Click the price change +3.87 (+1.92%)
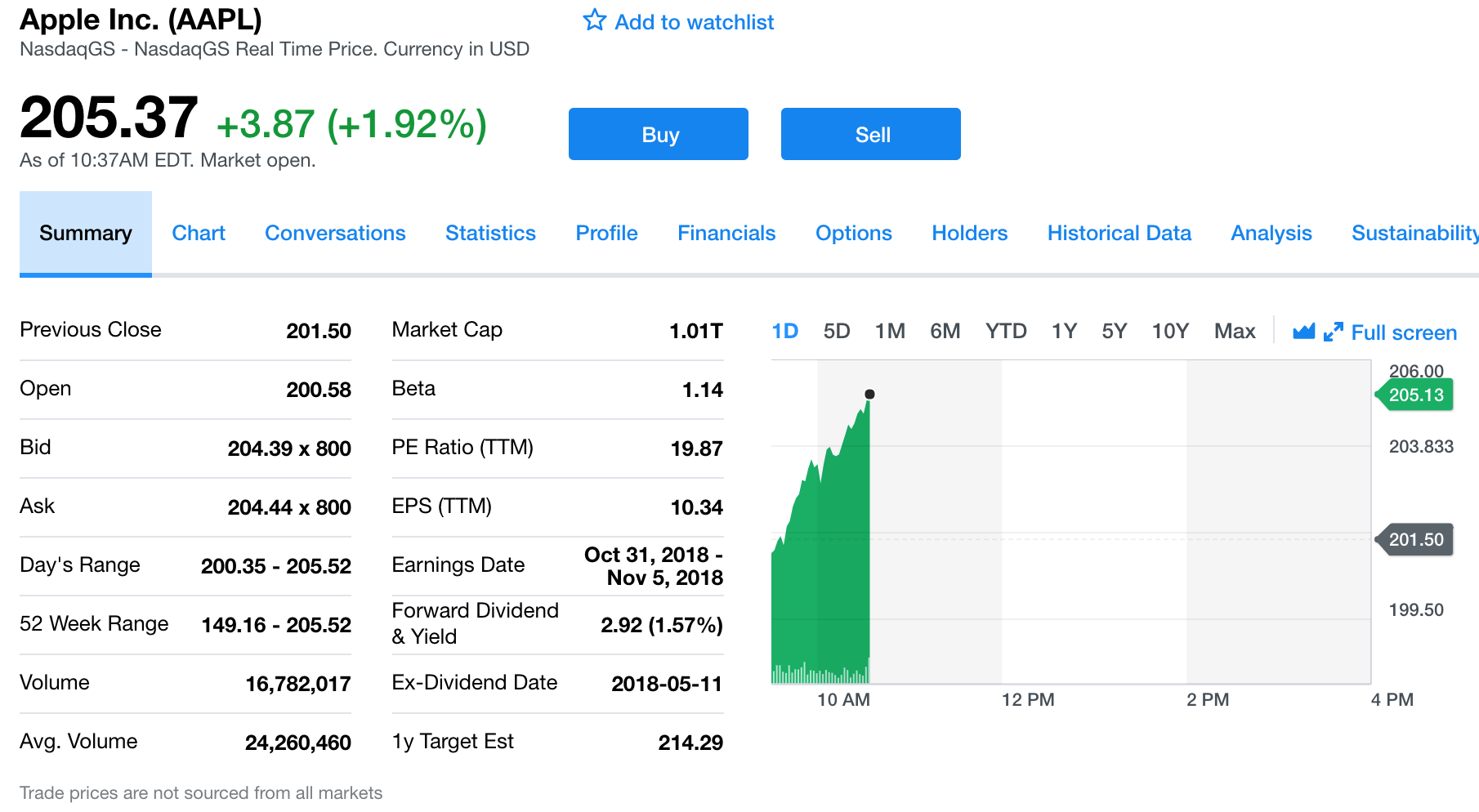The height and width of the screenshot is (812, 1479). click(351, 124)
